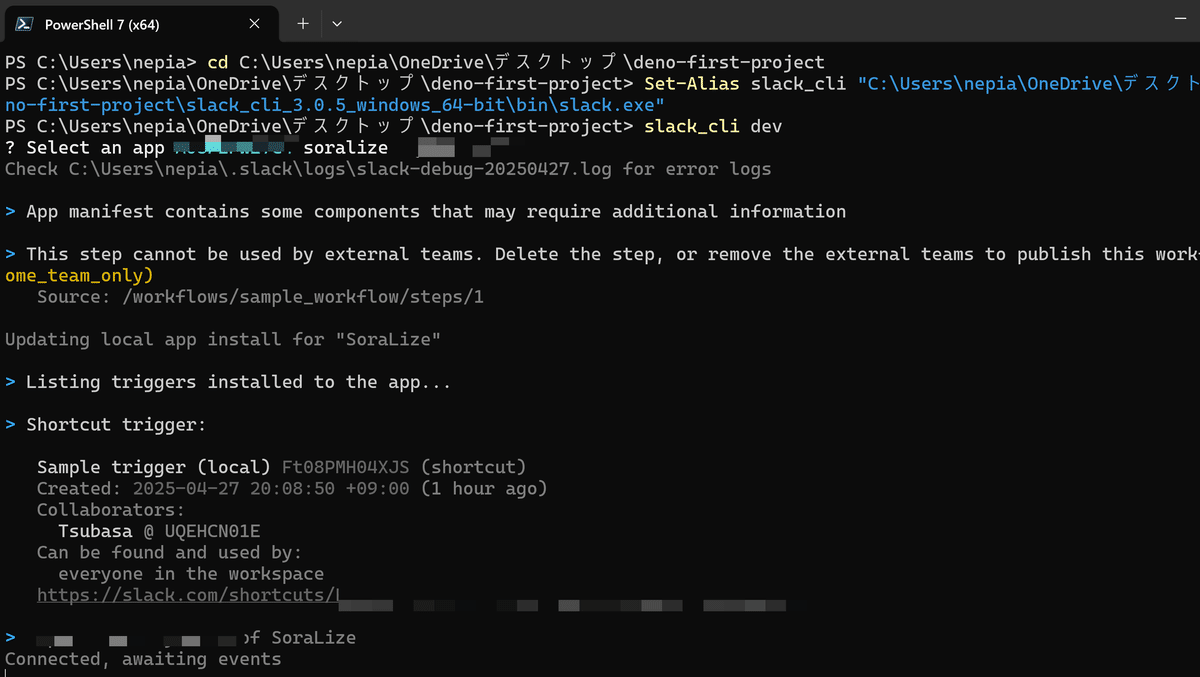Close the PowerShell 7 tab

point(254,23)
